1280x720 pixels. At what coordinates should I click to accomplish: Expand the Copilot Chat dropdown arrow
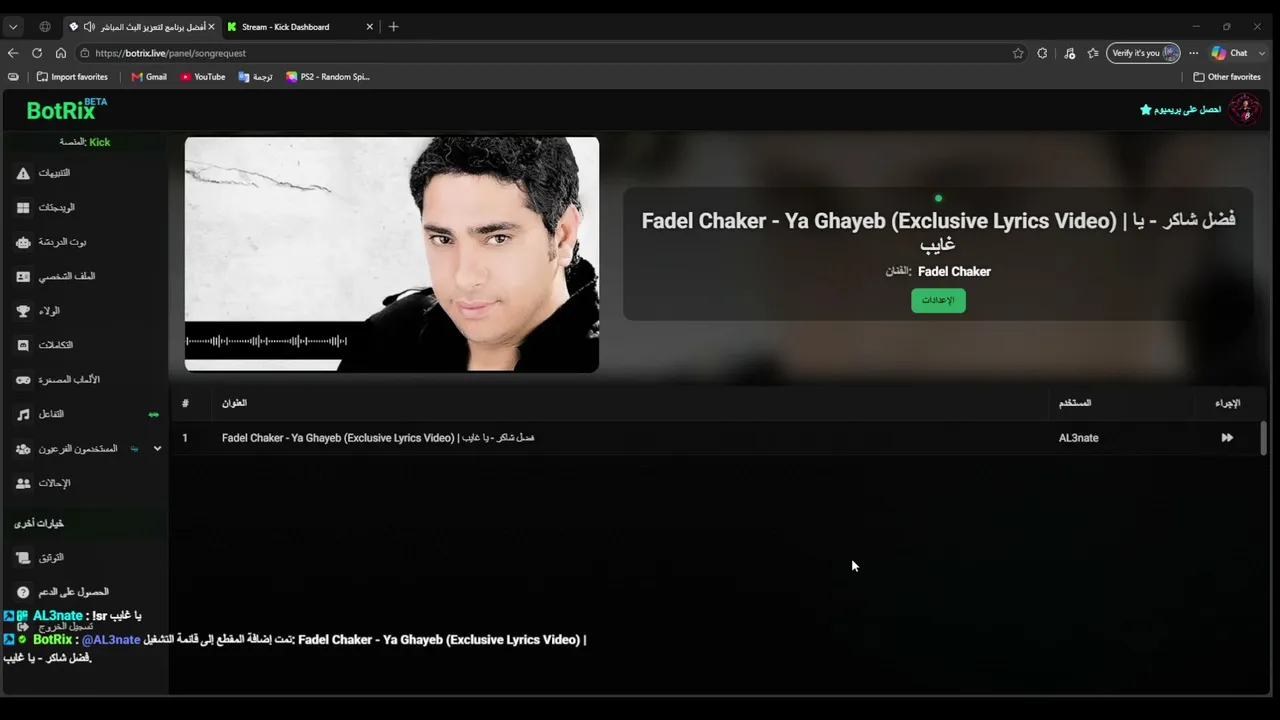pyautogui.click(x=1261, y=53)
